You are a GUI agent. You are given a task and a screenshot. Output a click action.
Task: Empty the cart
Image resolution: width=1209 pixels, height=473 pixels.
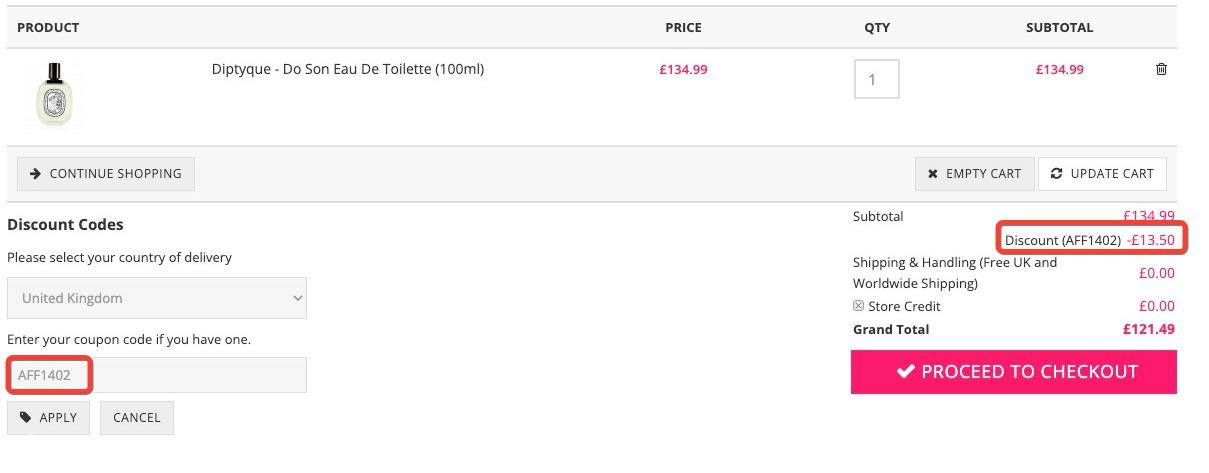tap(974, 174)
